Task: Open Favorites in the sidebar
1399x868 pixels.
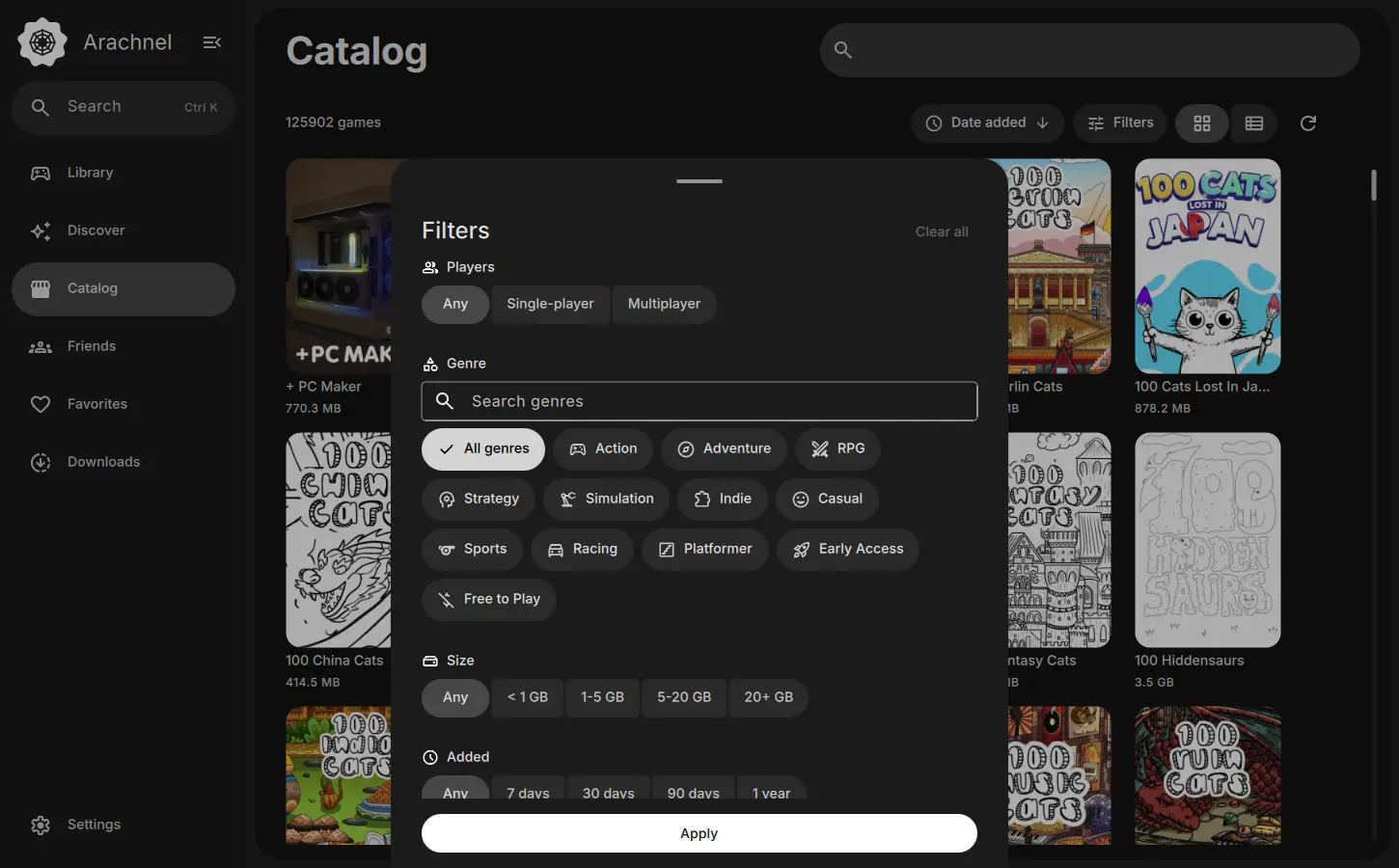Action: click(123, 404)
